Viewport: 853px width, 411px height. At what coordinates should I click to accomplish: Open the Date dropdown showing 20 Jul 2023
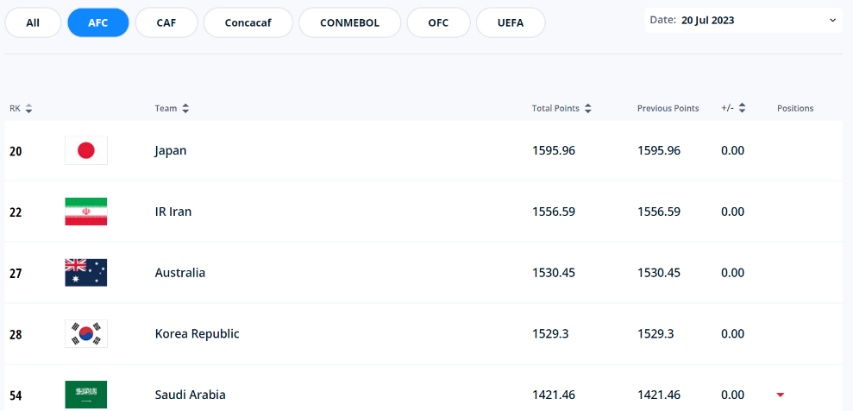coord(743,20)
